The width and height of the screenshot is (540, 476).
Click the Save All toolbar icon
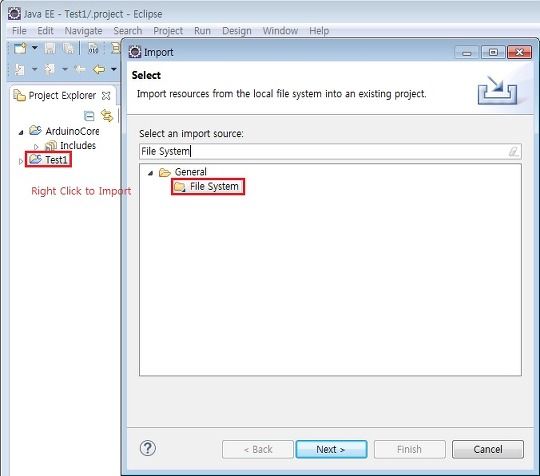69,48
